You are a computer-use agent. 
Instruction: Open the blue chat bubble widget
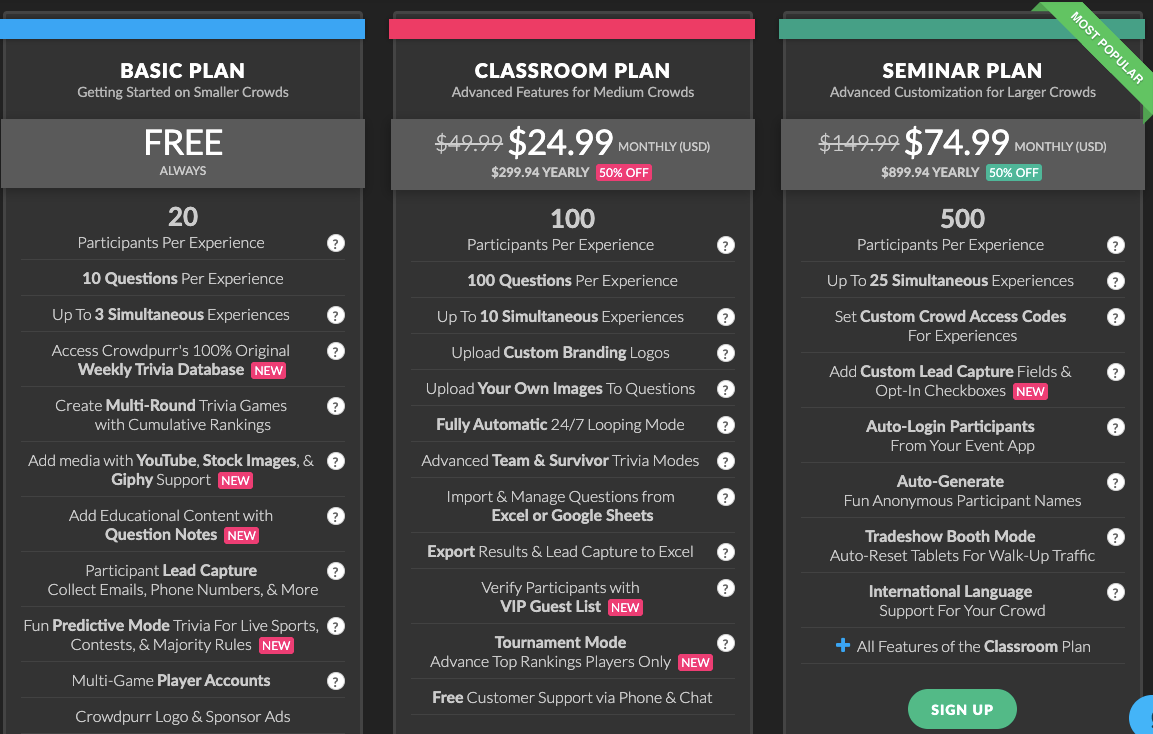[1144, 716]
